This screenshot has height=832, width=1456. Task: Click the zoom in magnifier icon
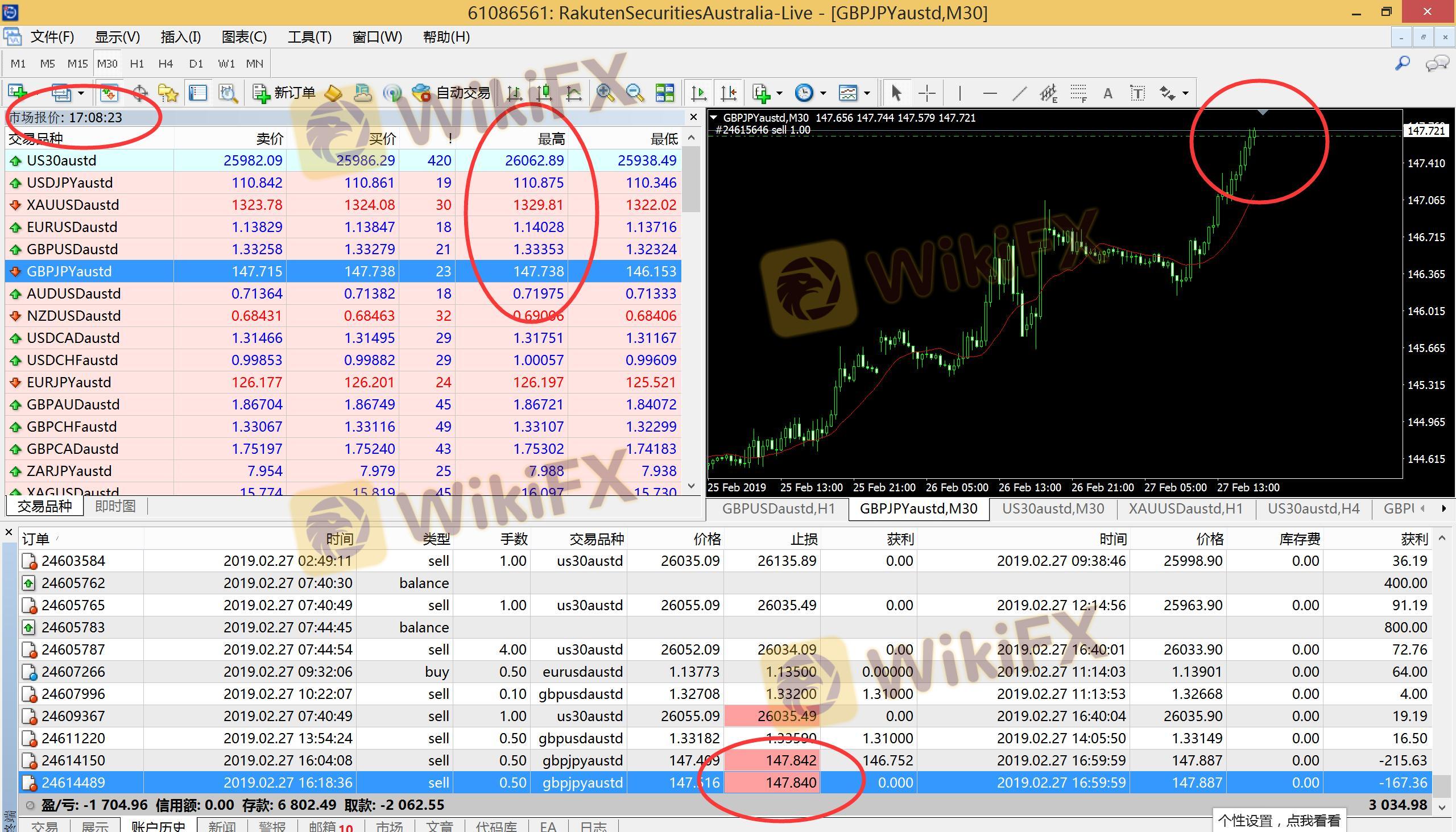point(605,93)
